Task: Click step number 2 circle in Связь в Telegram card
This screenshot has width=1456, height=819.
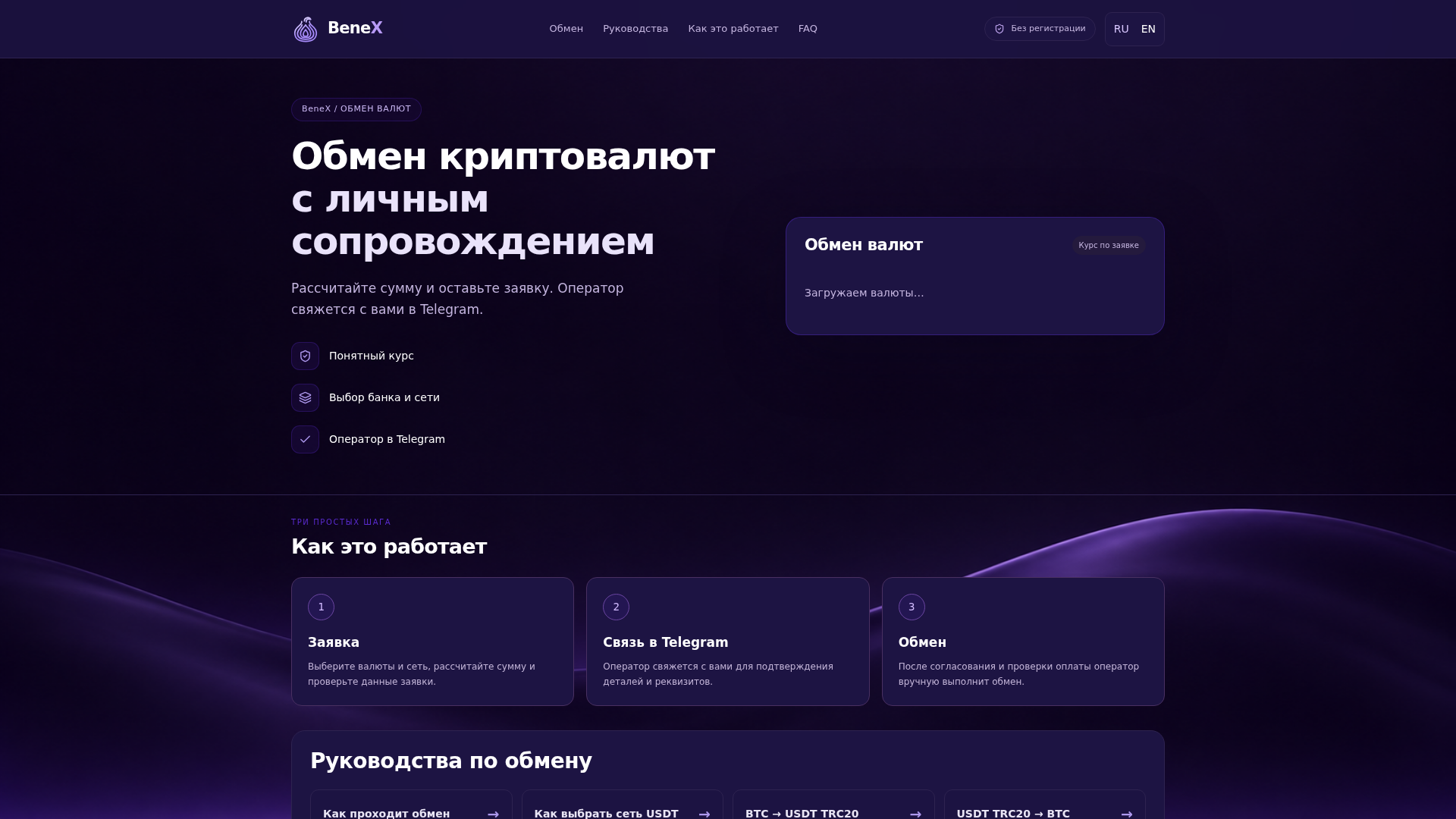Action: [x=616, y=607]
